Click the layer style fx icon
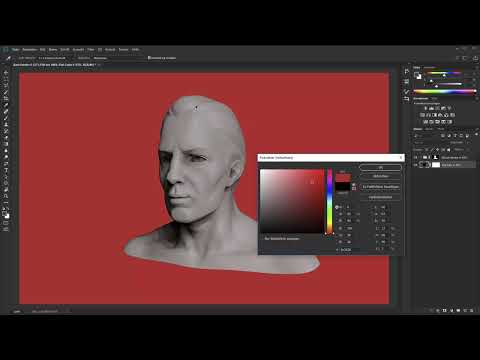 438,310
